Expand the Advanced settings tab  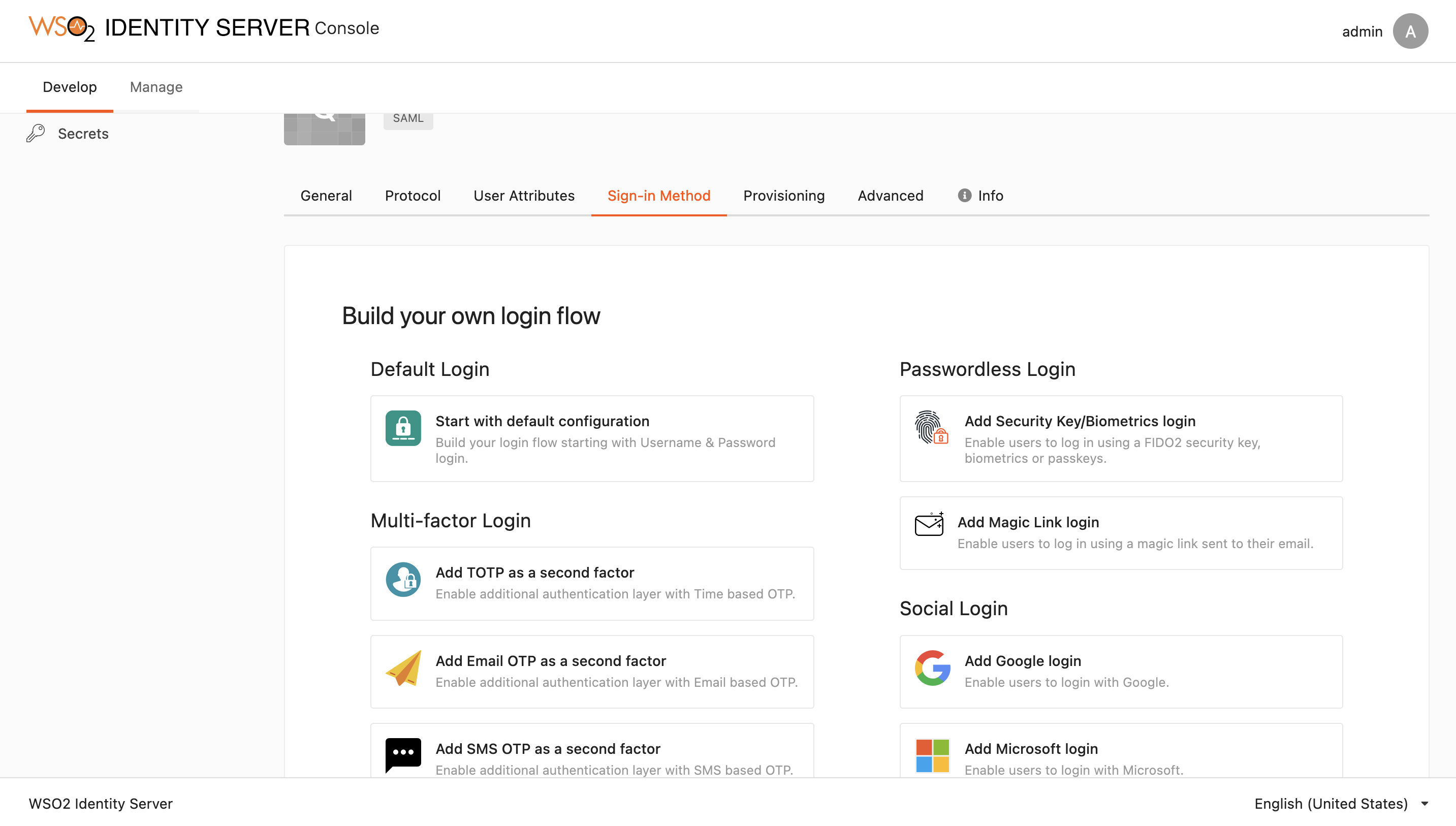[890, 195]
